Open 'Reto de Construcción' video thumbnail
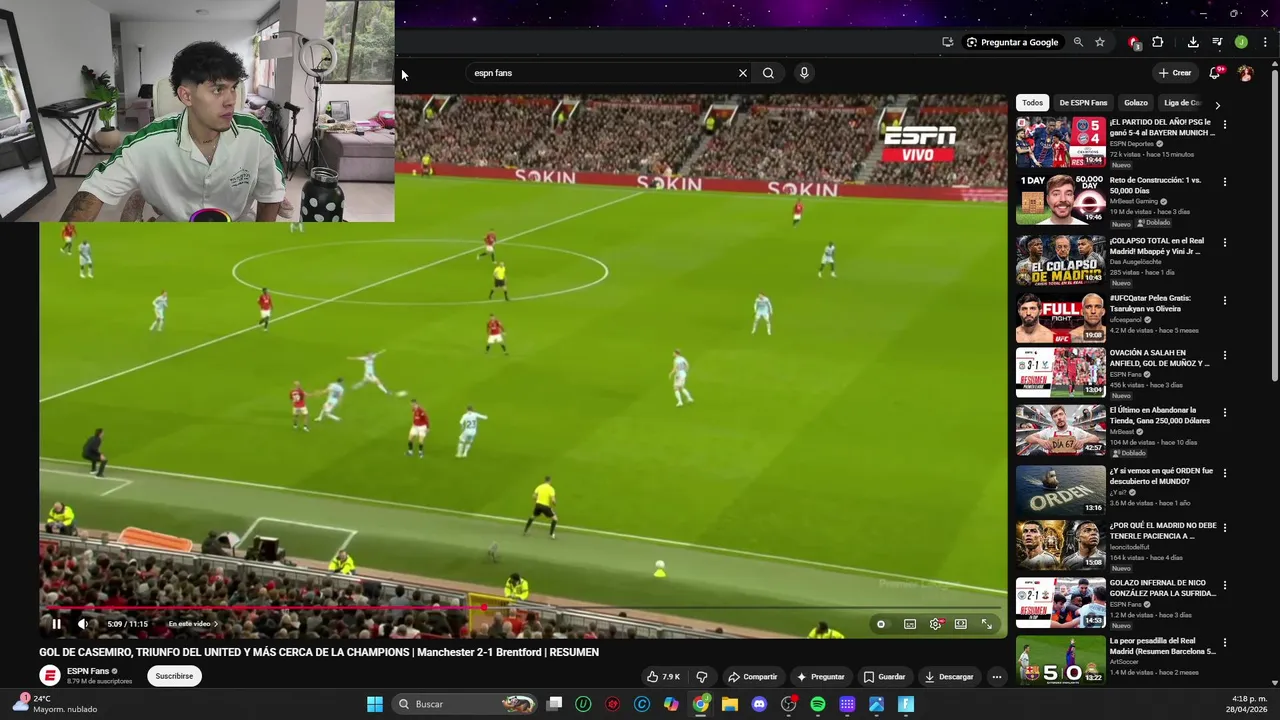The height and width of the screenshot is (720, 1280). pos(1061,199)
